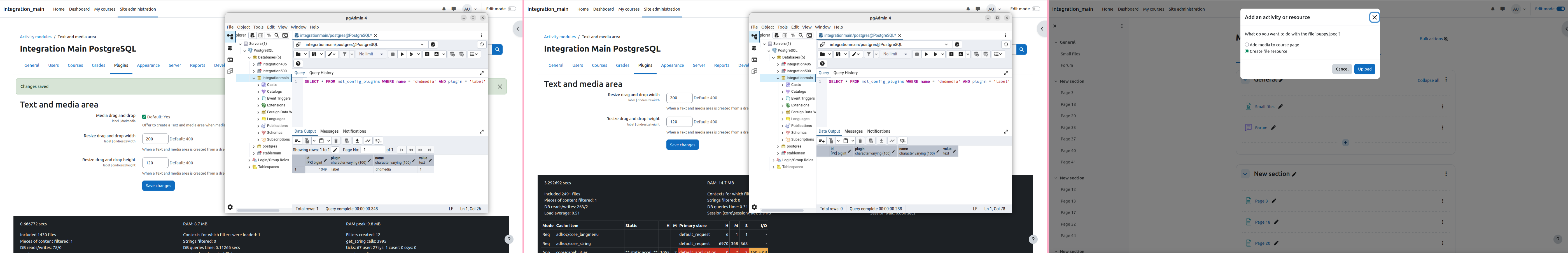This screenshot has width=1568, height=253.
Task: Close the Add an activity or resource dialog
Action: point(1374,17)
